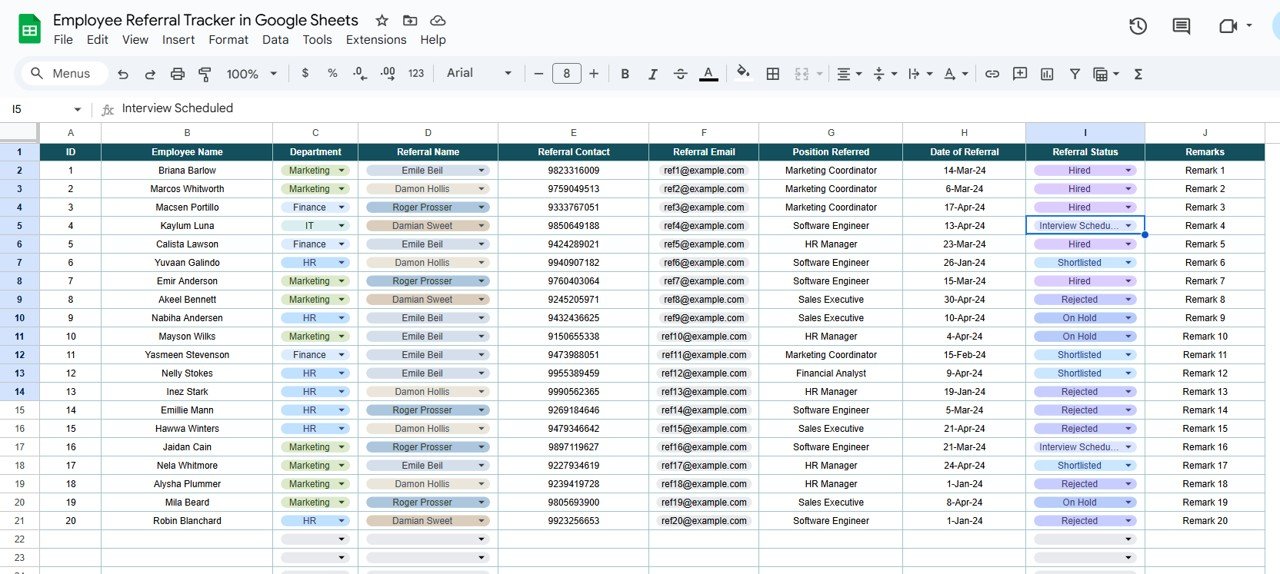
Task: Expand the 100% zoom dropdown
Action: coord(250,74)
